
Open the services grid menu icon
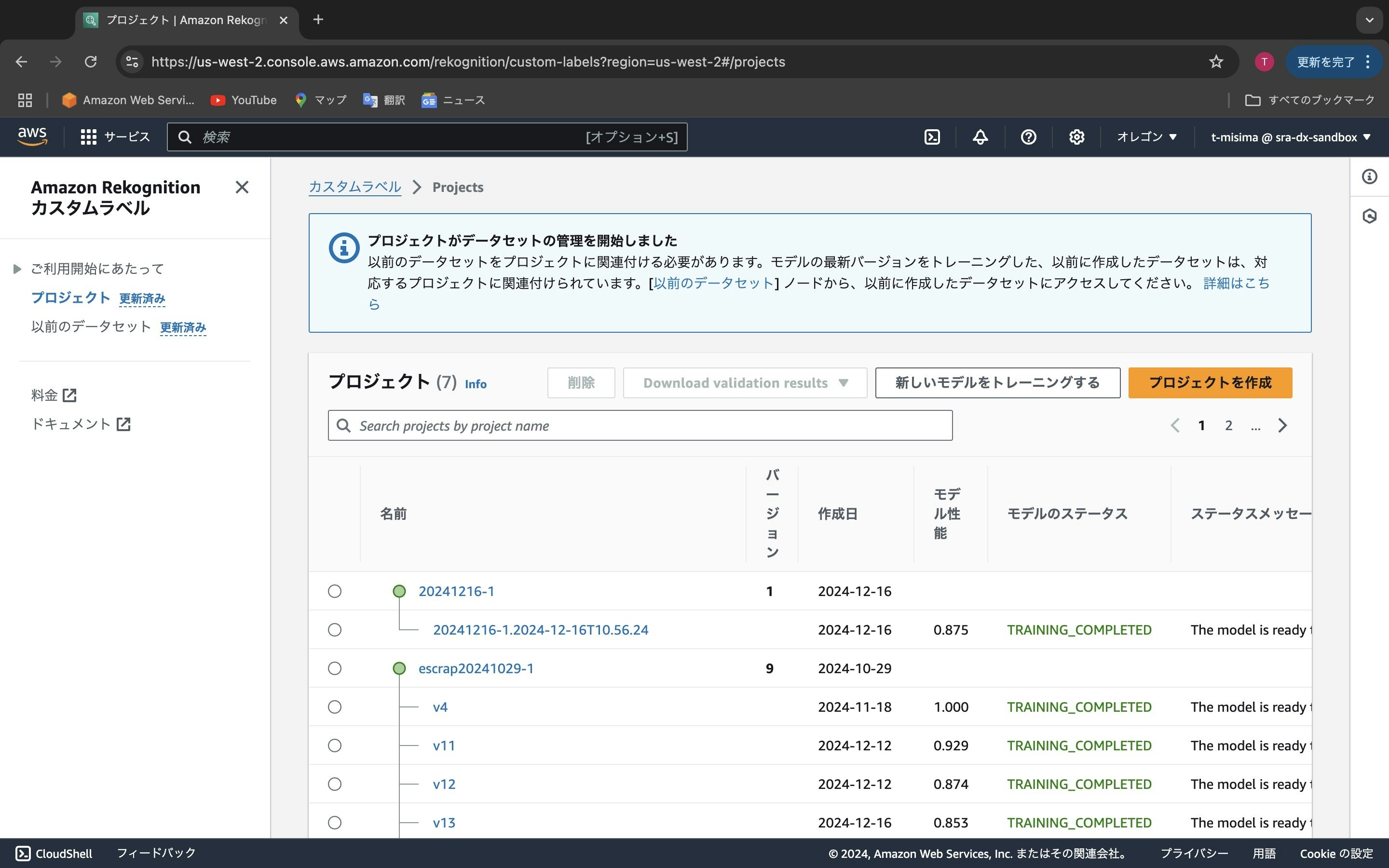(x=88, y=137)
